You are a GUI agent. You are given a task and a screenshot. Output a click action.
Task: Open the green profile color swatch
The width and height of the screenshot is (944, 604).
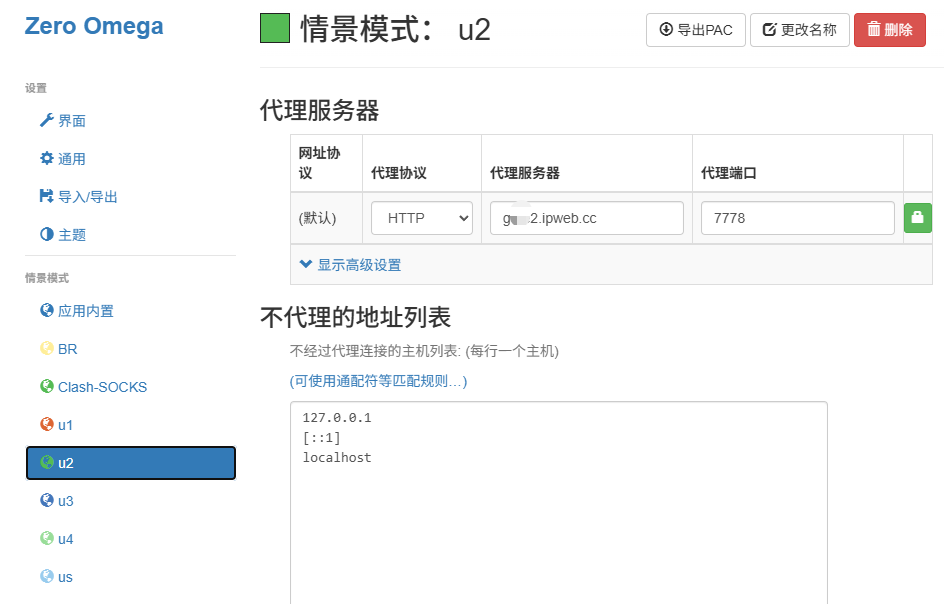[x=275, y=28]
